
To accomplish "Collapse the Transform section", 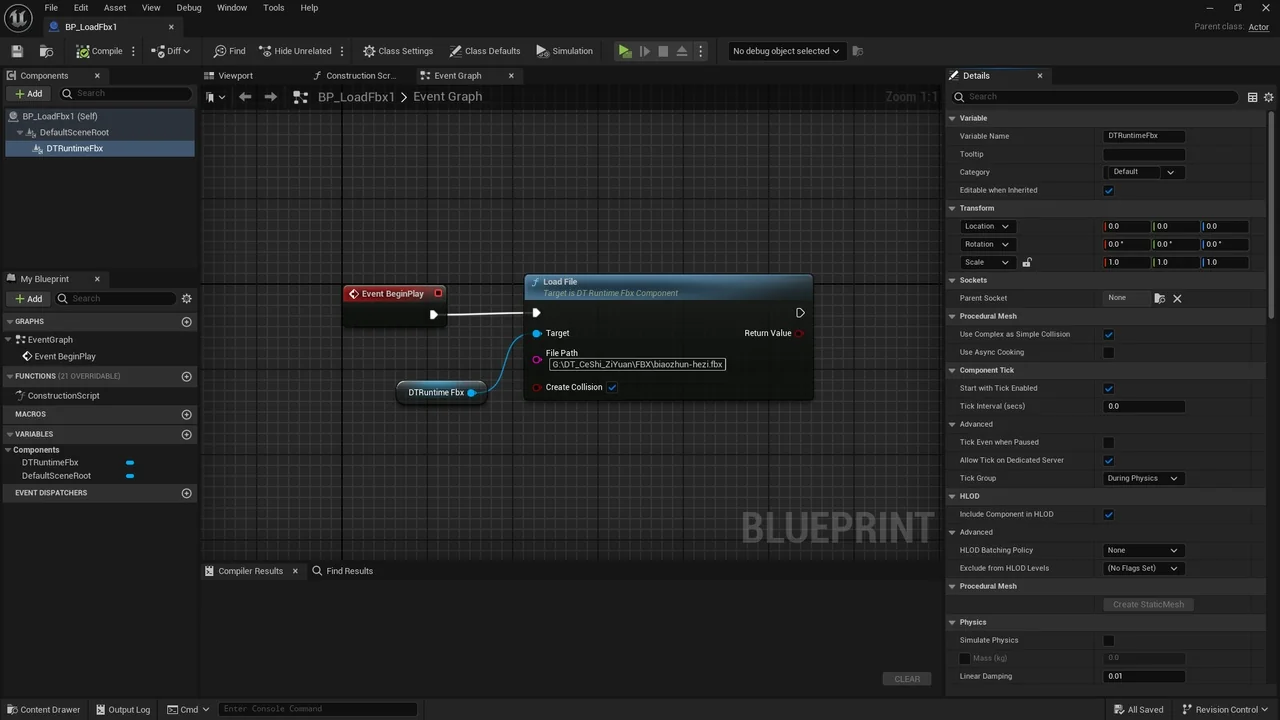I will pos(953,208).
